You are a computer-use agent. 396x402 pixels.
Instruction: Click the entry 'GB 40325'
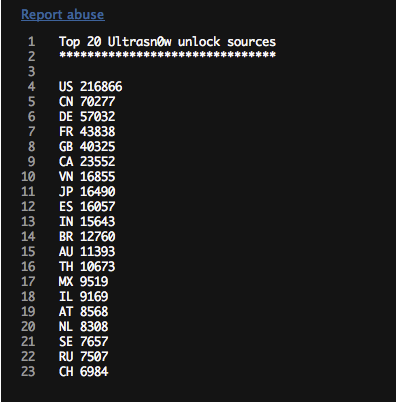click(87, 147)
